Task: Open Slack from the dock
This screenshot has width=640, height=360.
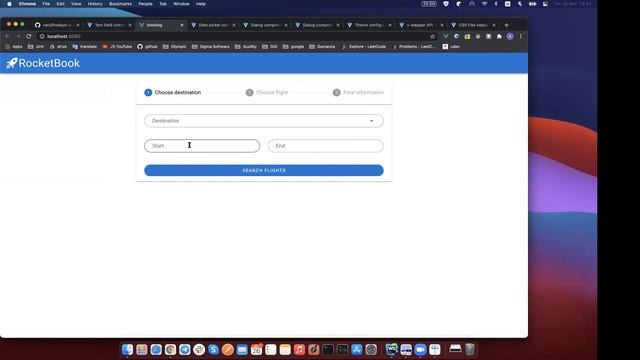Action: pos(199,350)
